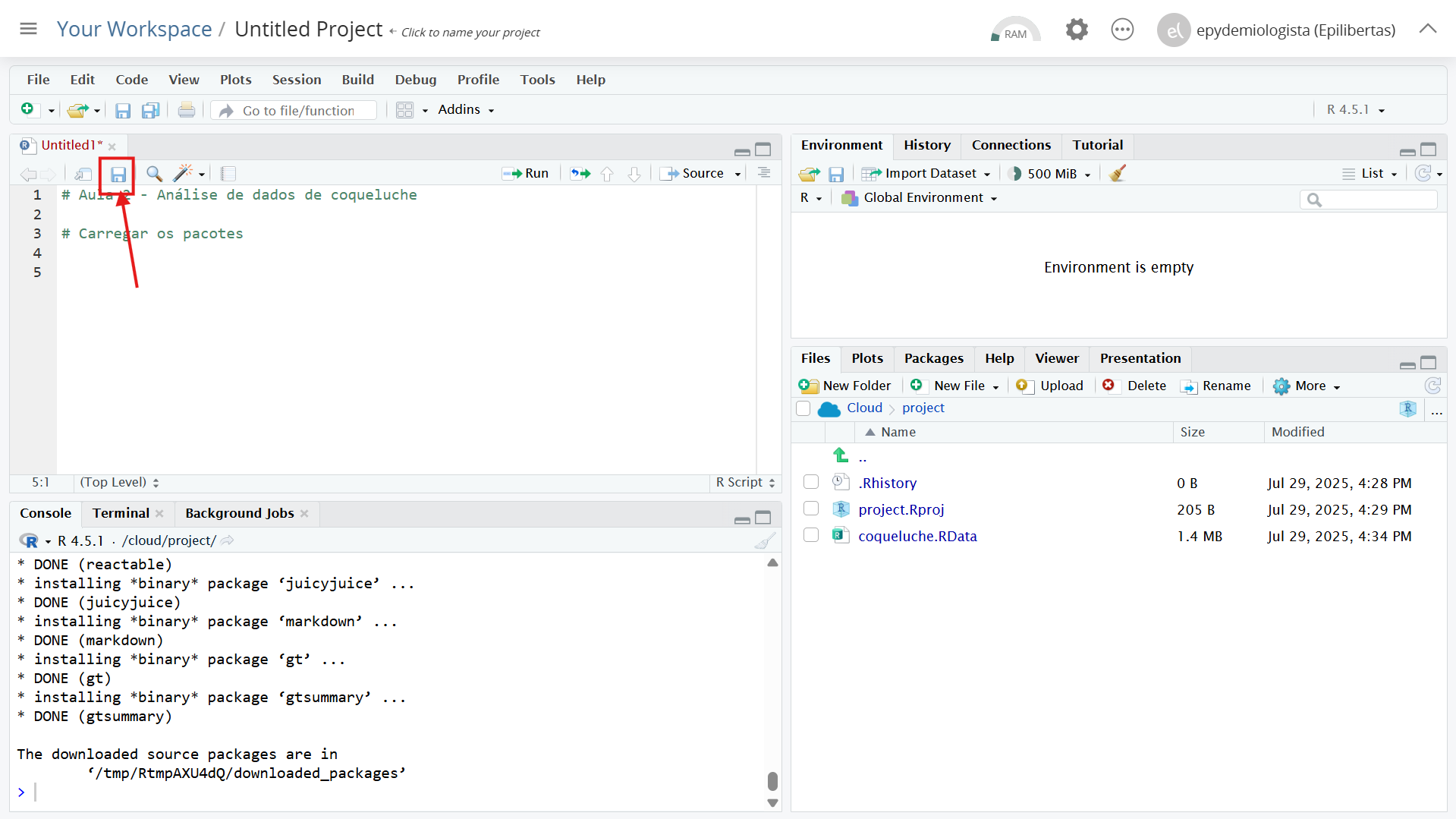
Task: Open the Session menu
Action: click(x=296, y=80)
